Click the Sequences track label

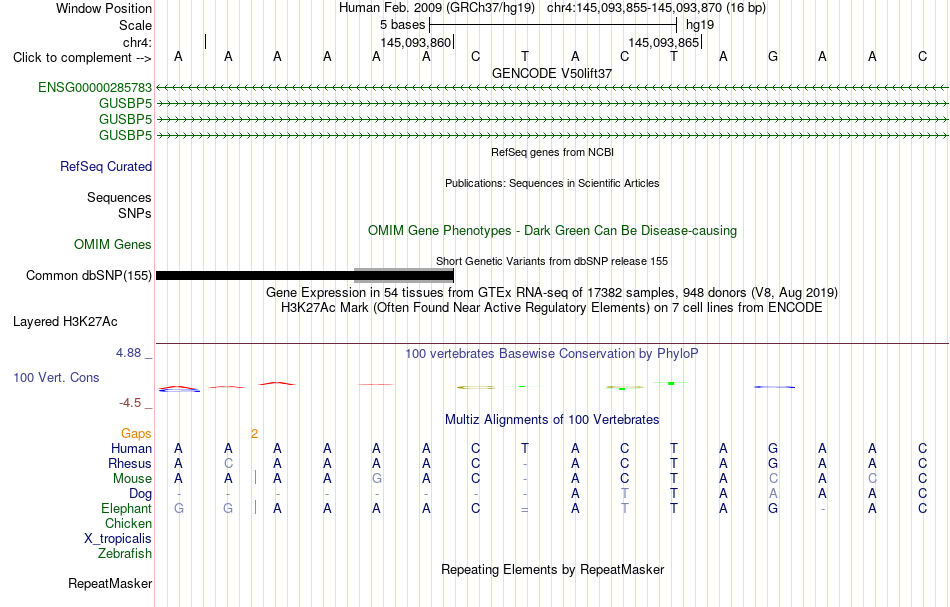pos(119,197)
